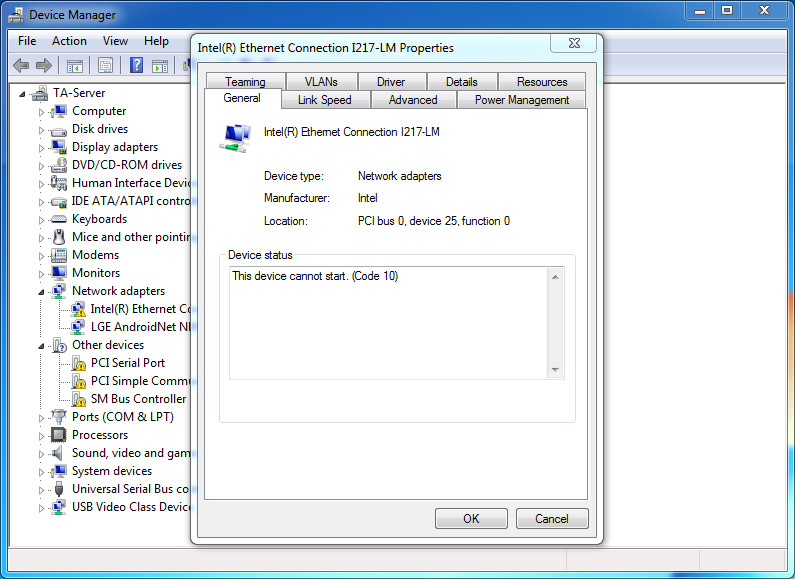Open the View menu
The image size is (795, 579).
(x=115, y=41)
